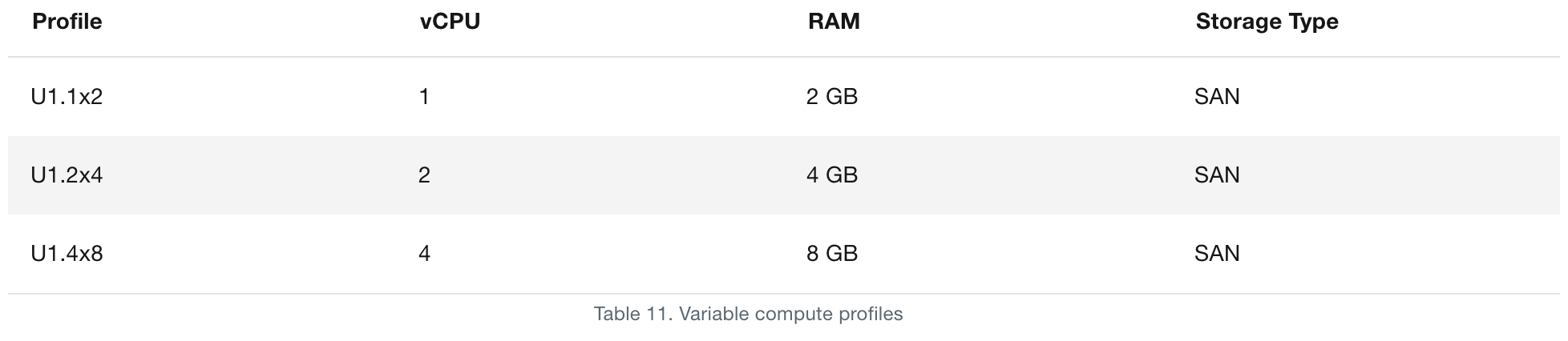This screenshot has height=341, width=1568.
Task: Click the Storage Type column header
Action: pyautogui.click(x=1267, y=22)
